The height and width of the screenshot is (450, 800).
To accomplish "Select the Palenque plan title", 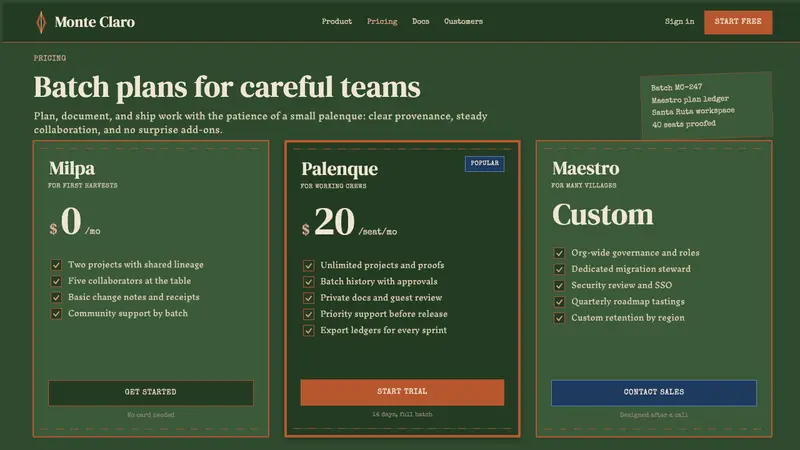I will click(x=339, y=169).
